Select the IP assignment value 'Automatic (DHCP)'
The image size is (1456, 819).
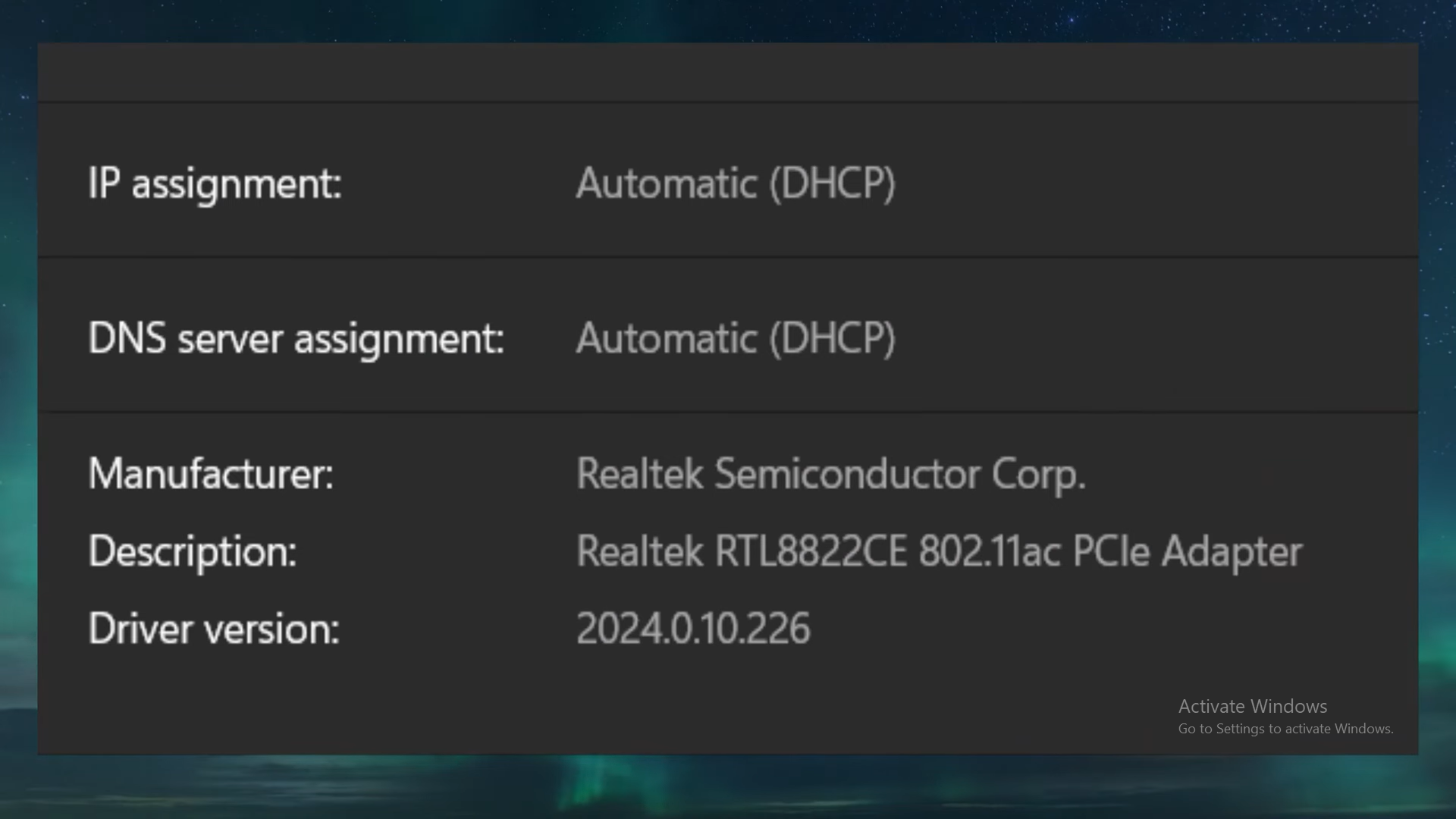[x=736, y=184]
